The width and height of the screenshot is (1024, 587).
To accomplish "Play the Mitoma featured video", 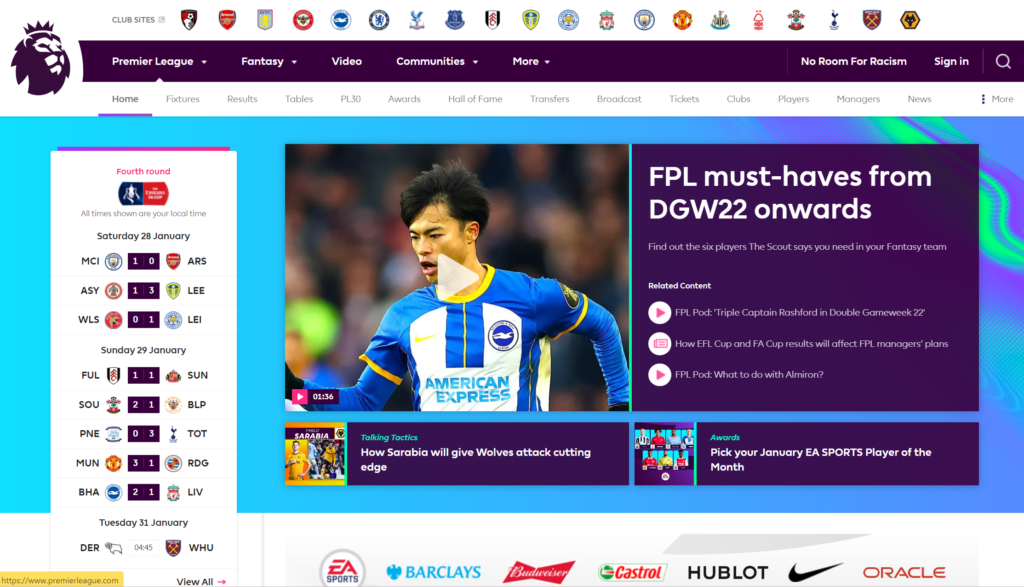I will [457, 278].
